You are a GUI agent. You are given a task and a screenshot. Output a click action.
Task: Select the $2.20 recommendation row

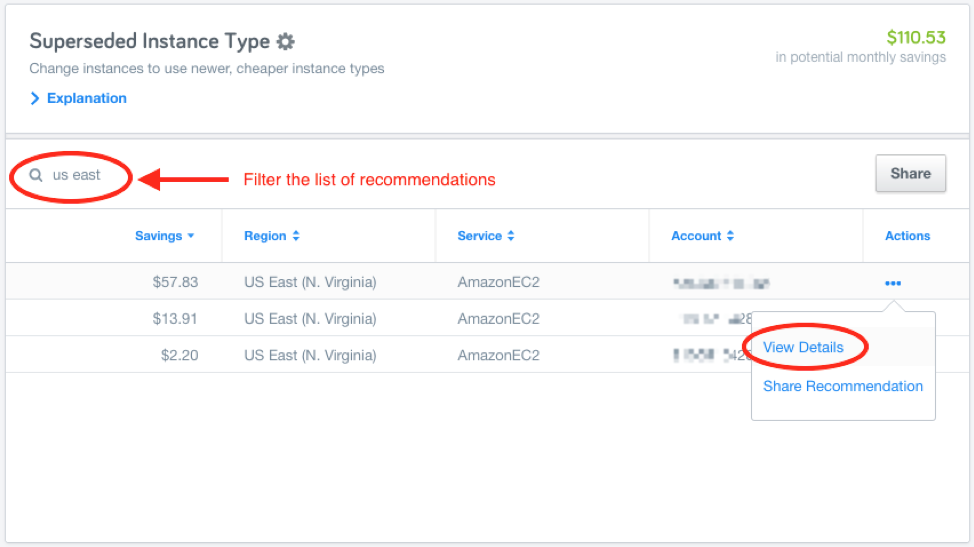pos(379,355)
